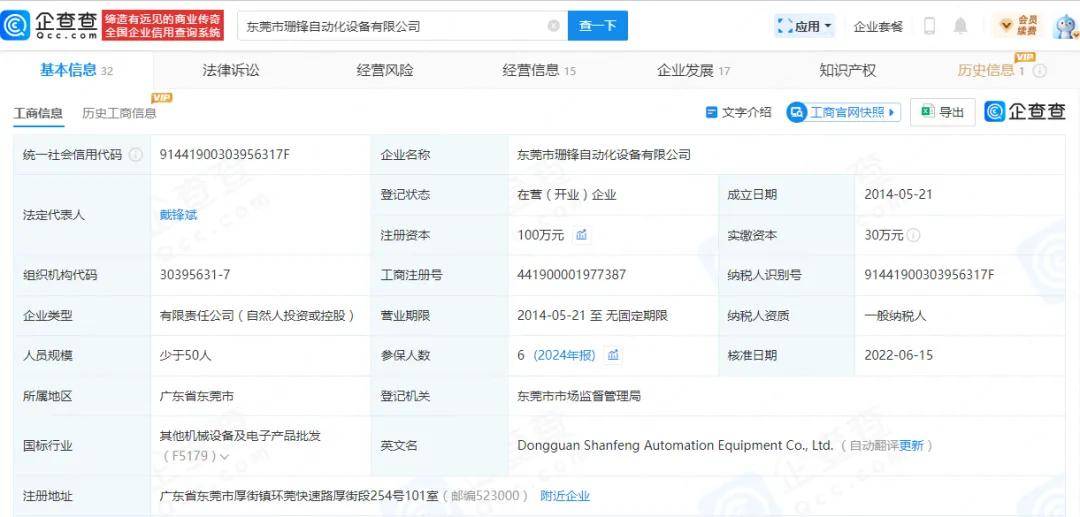Click info icon beside 统一社会信用代码
Viewport: 1080px width, 517px height.
[137, 155]
